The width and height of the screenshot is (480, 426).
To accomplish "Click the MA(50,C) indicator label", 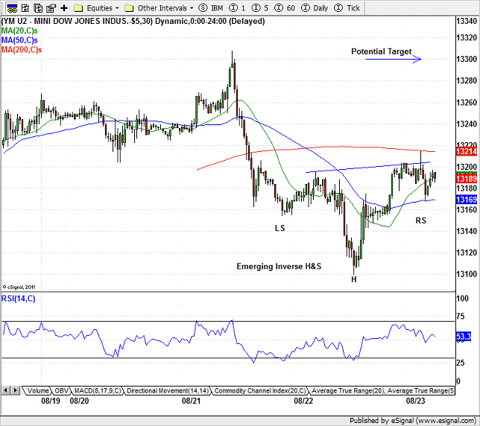I will [x=19, y=40].
